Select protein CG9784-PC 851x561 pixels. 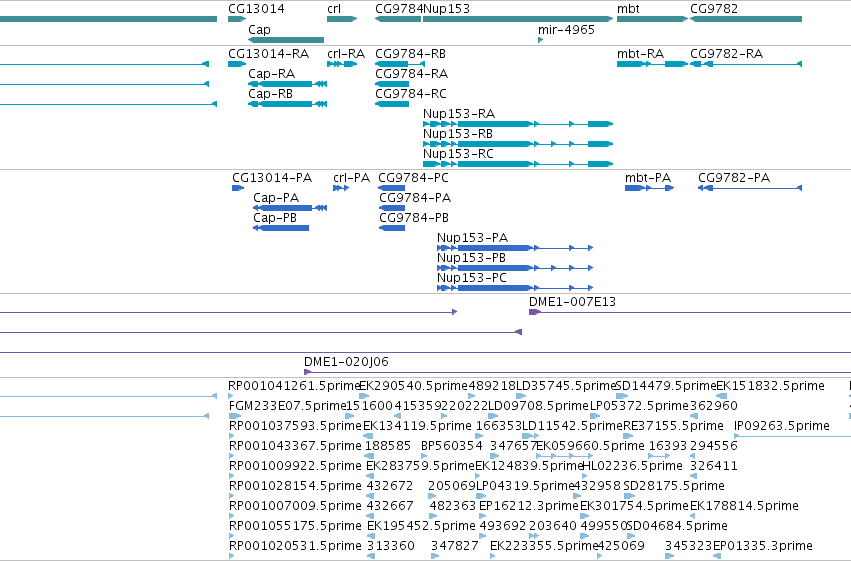[x=413, y=178]
